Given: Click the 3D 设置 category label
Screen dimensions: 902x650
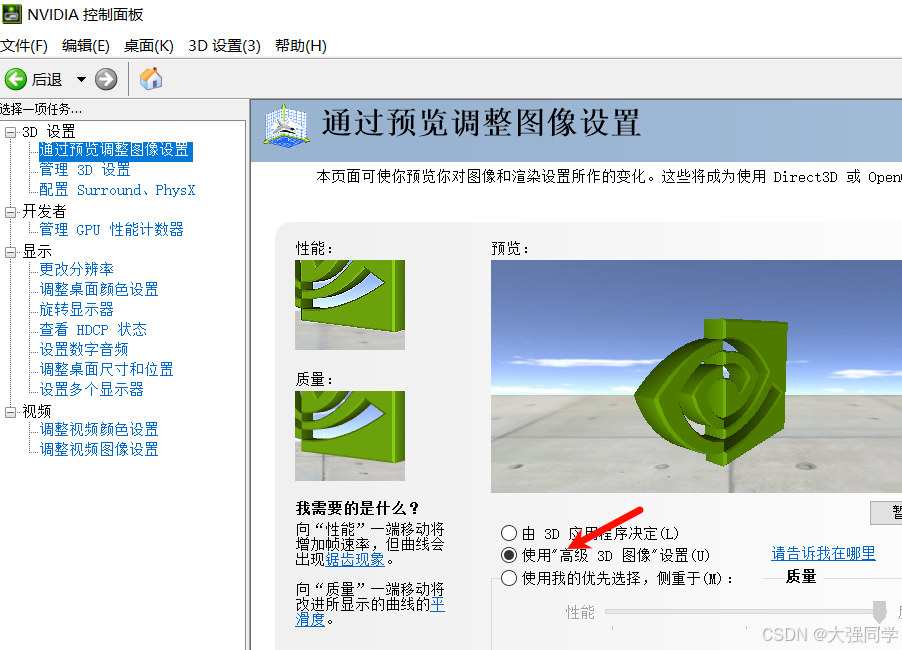Looking at the screenshot, I should [49, 132].
